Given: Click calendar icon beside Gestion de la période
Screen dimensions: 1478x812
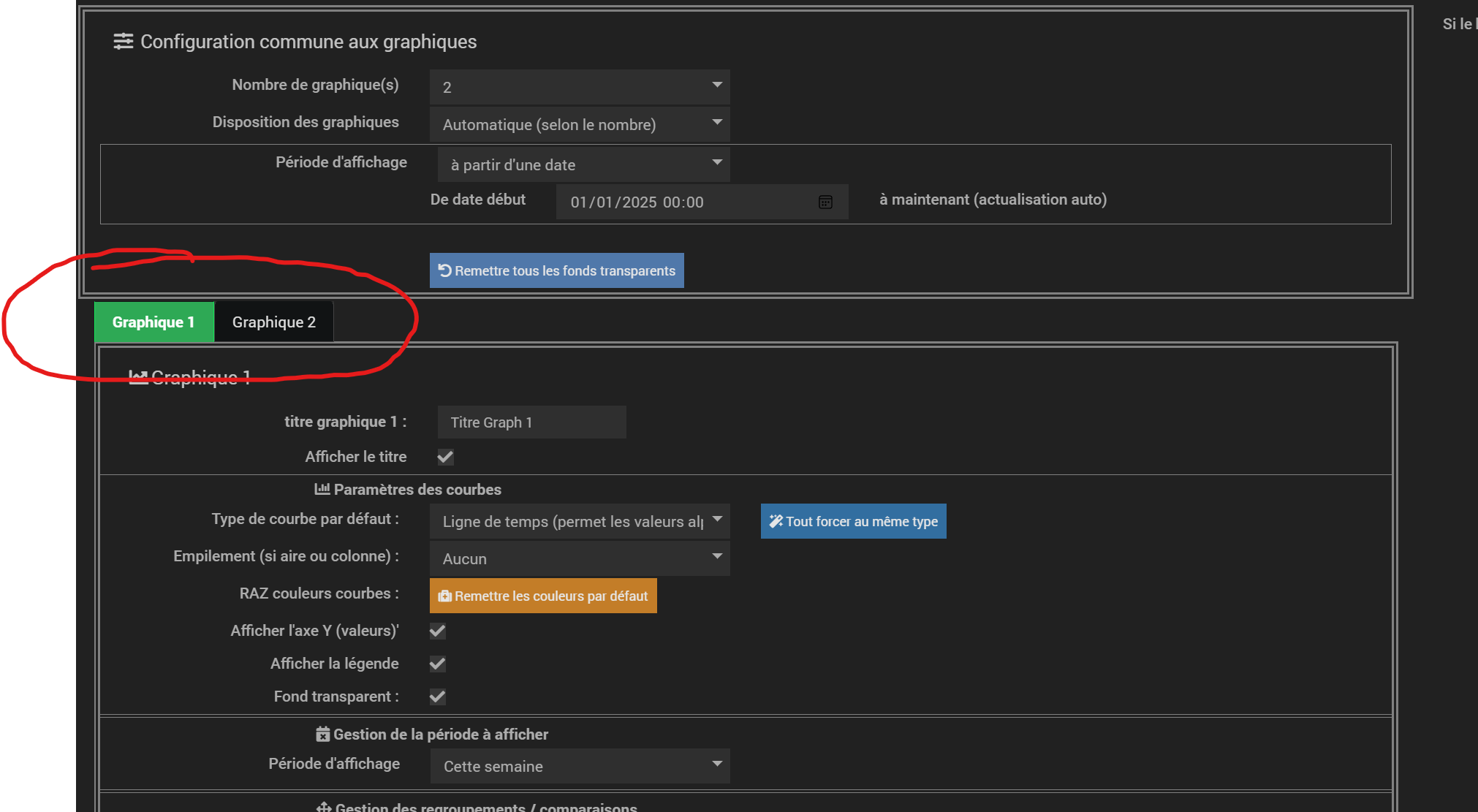Looking at the screenshot, I should pyautogui.click(x=323, y=734).
